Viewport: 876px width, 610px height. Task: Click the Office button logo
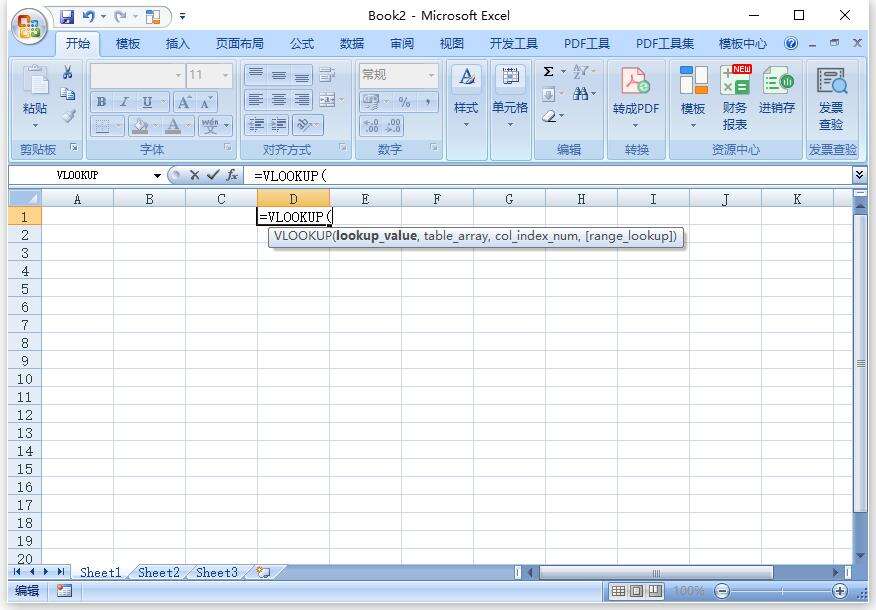tap(29, 26)
